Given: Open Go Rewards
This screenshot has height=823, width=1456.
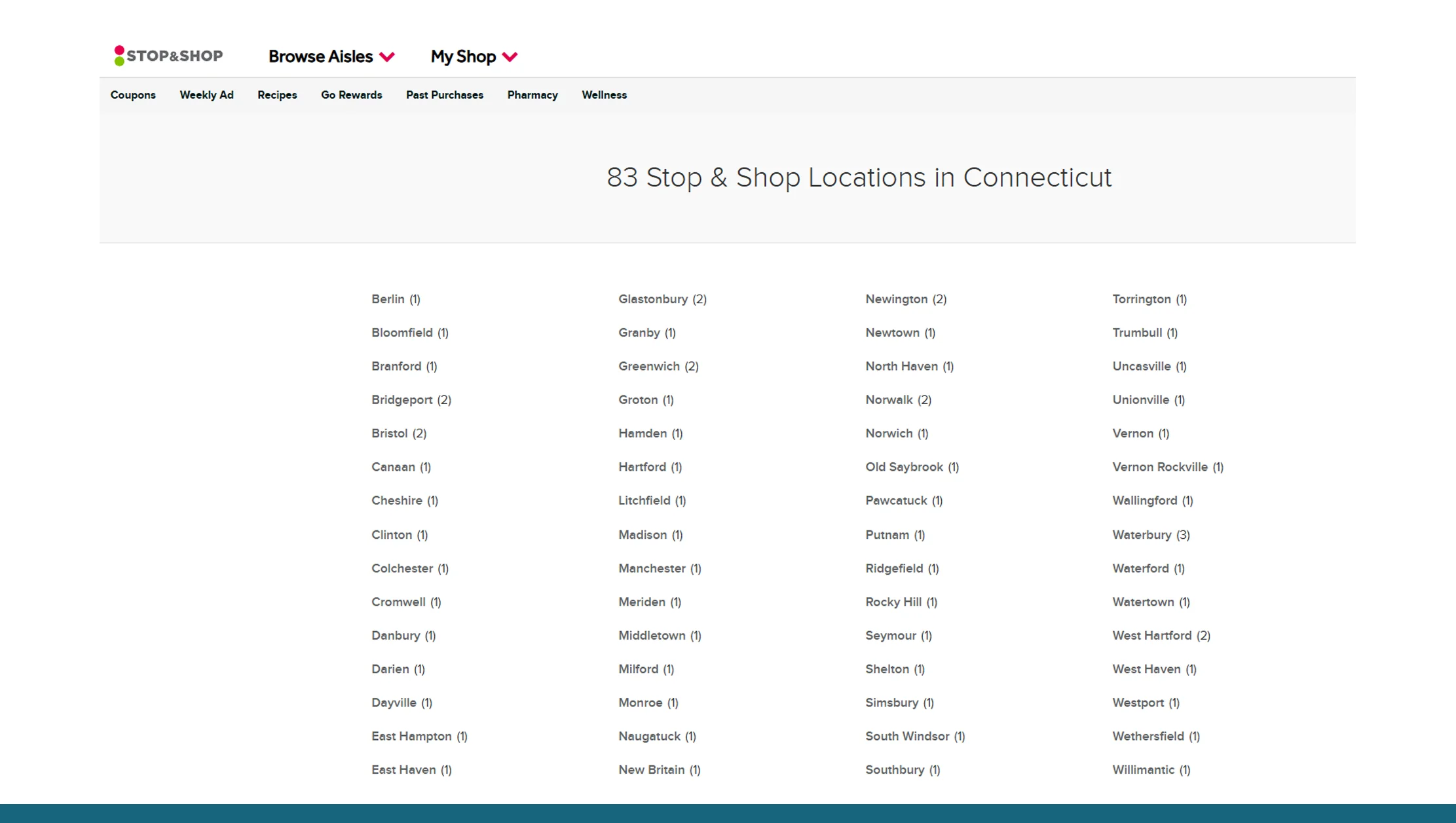Looking at the screenshot, I should [351, 95].
